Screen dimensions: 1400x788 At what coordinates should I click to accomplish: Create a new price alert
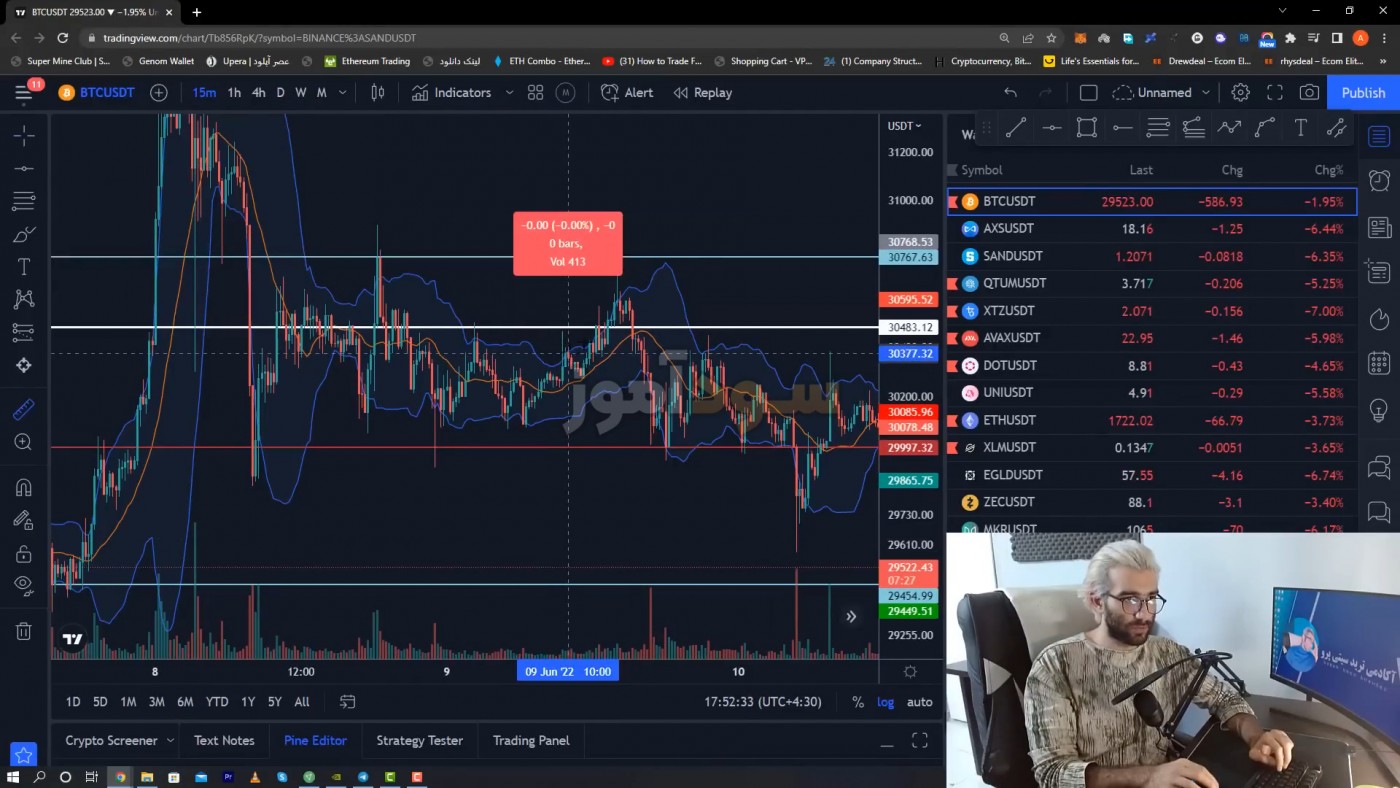click(x=627, y=93)
